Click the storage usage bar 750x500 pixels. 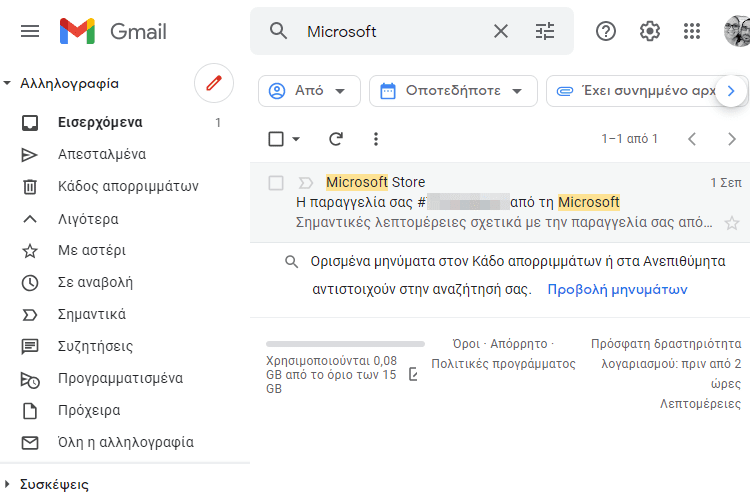[x=345, y=344]
